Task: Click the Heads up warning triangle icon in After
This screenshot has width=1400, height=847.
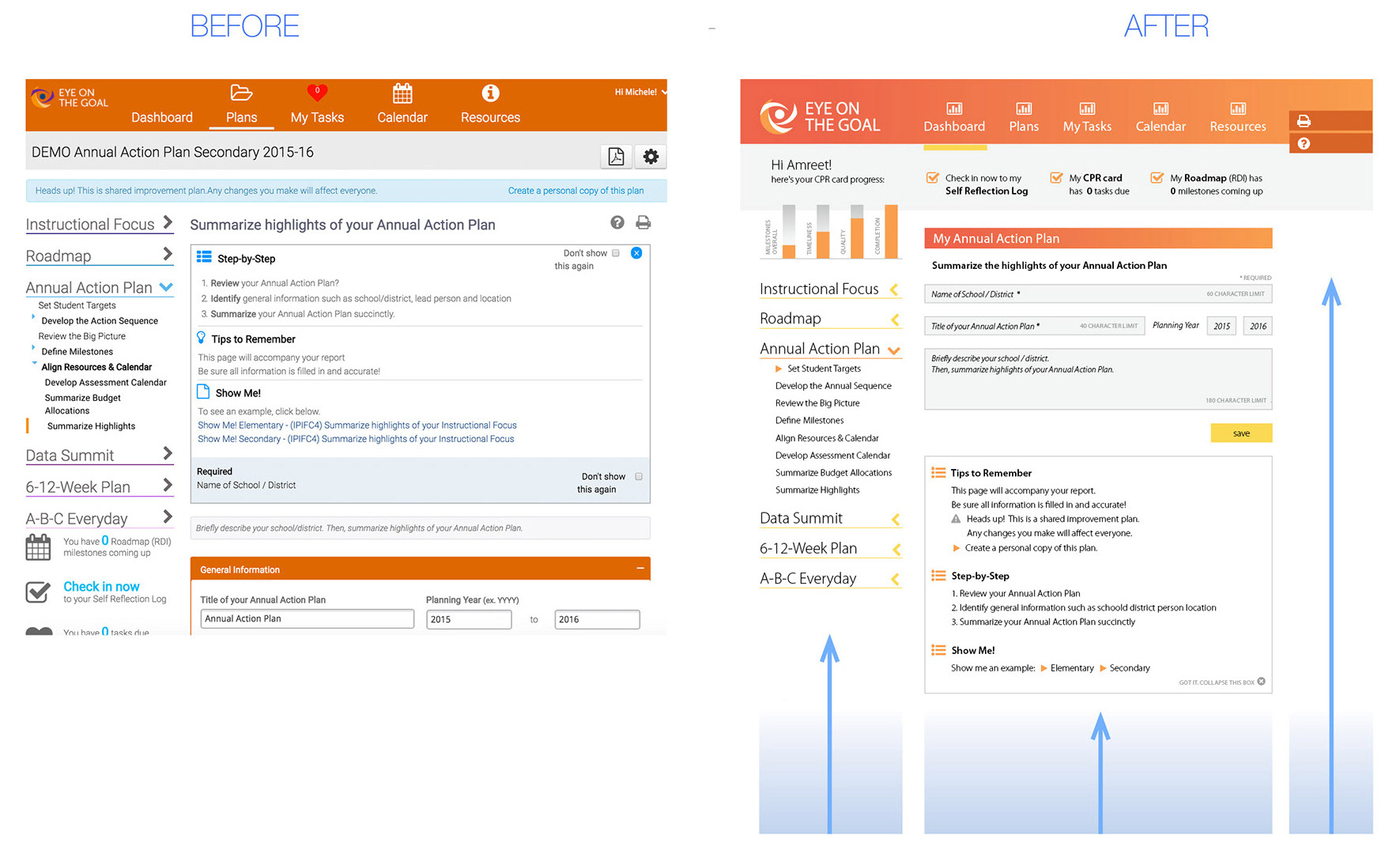Action: [956, 519]
